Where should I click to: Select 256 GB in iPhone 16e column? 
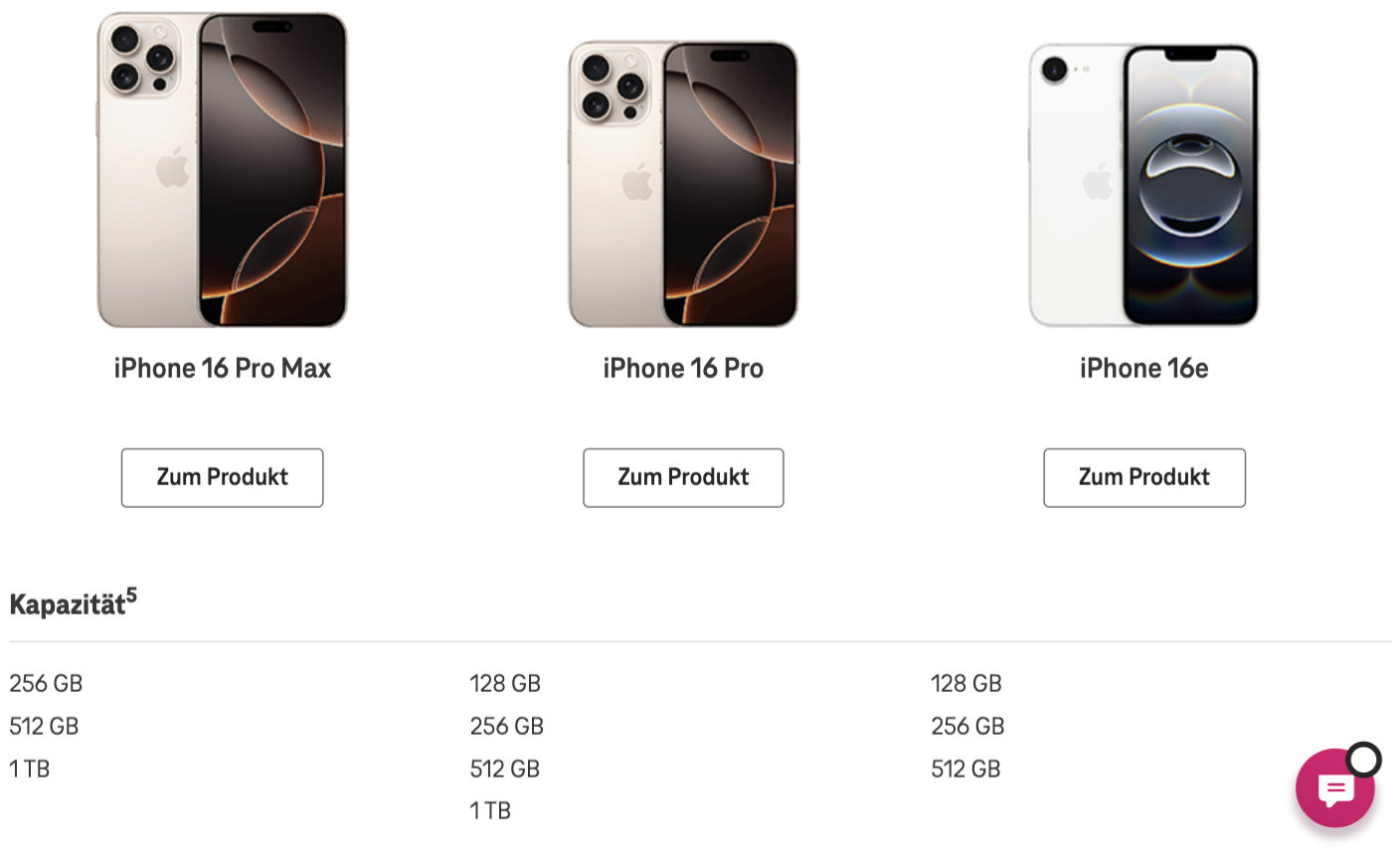coord(967,727)
